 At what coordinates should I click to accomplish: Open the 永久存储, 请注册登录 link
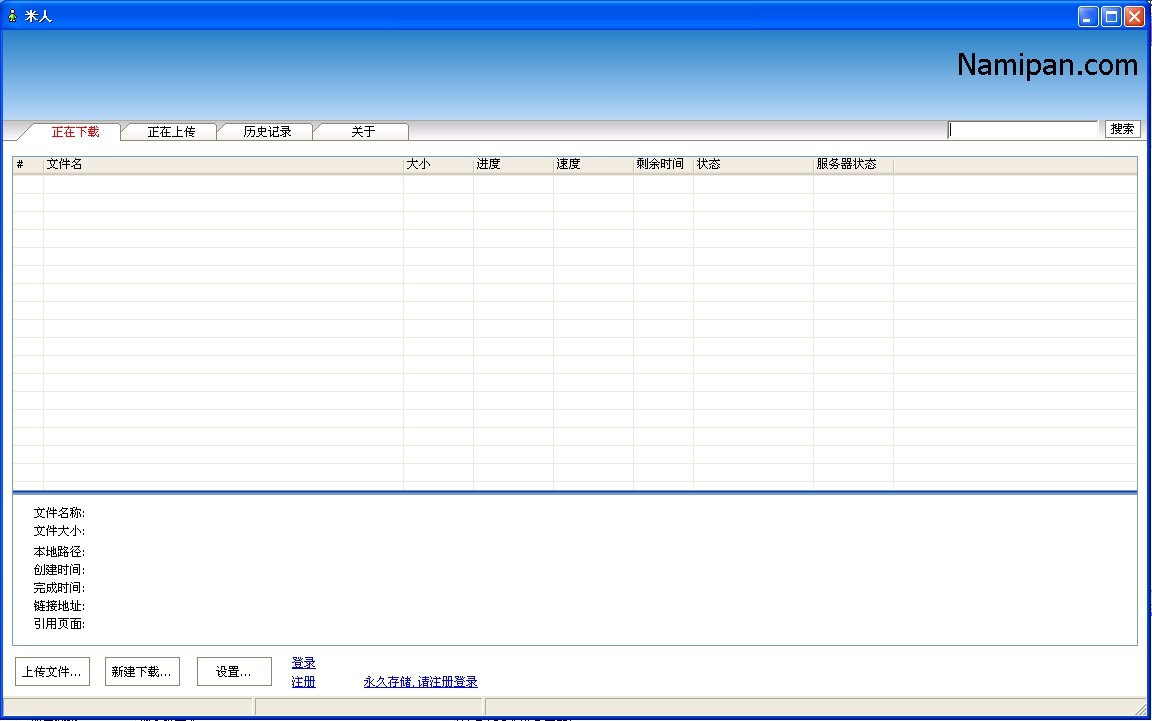pyautogui.click(x=420, y=682)
